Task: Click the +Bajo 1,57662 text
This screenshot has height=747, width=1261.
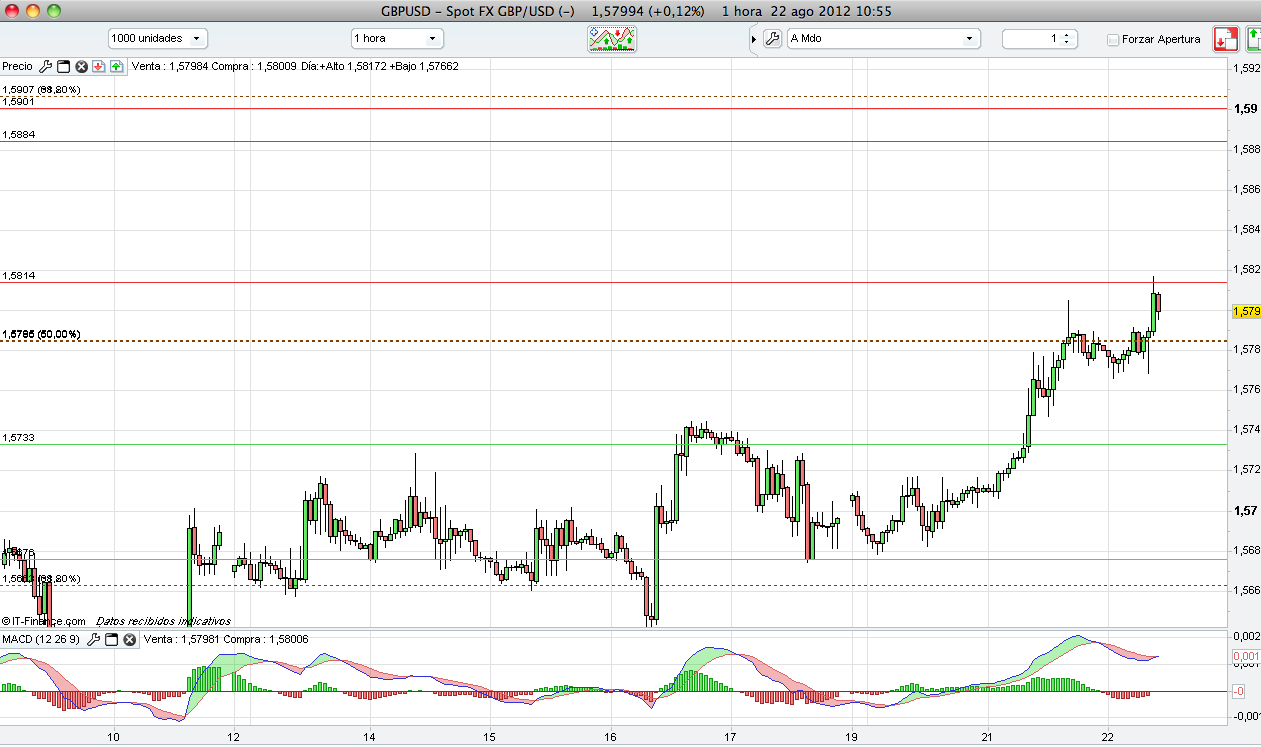Action: click(x=422, y=66)
